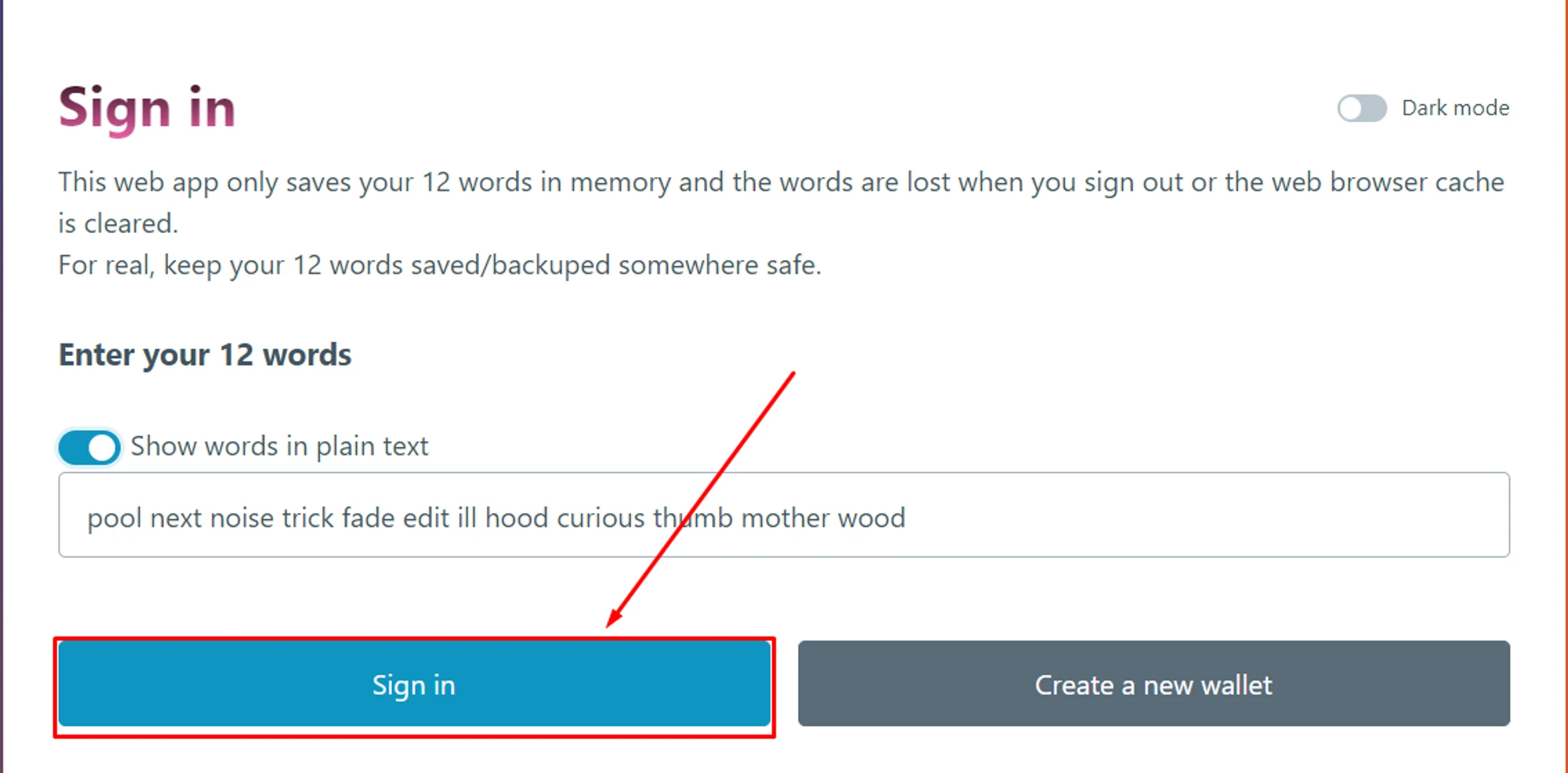Place cursor on the word 'pool'
Viewport: 1568px width, 773px height.
[x=114, y=519]
